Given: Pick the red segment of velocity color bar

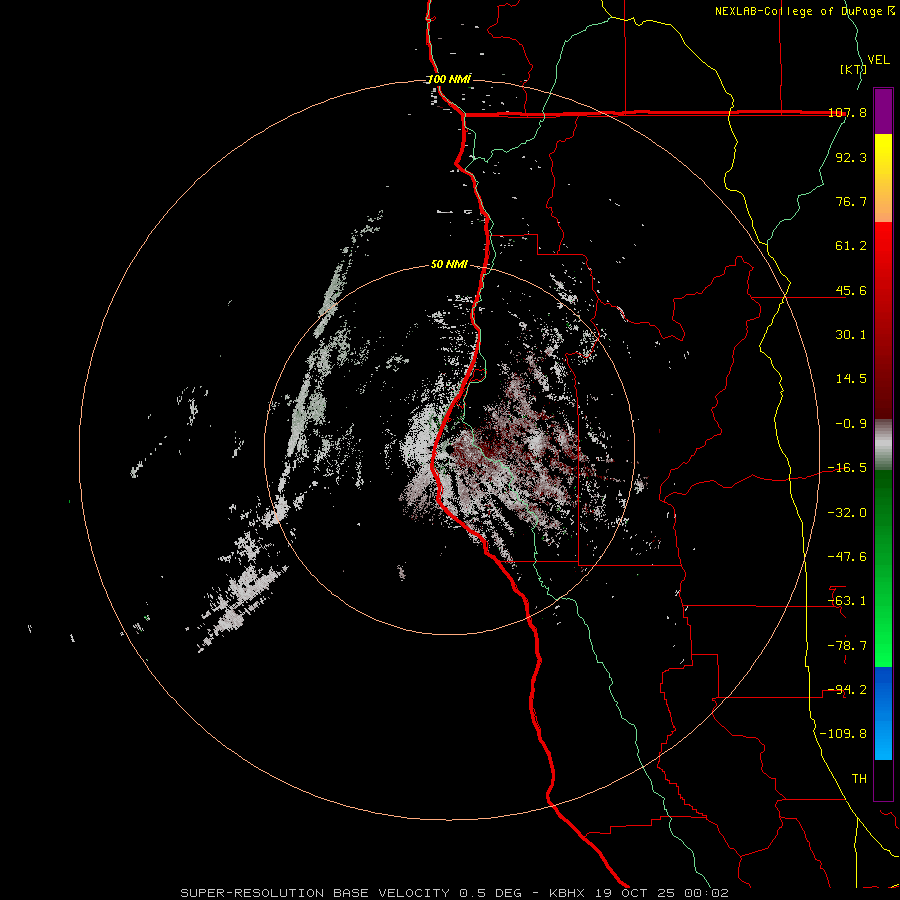Looking at the screenshot, I should point(883,320).
